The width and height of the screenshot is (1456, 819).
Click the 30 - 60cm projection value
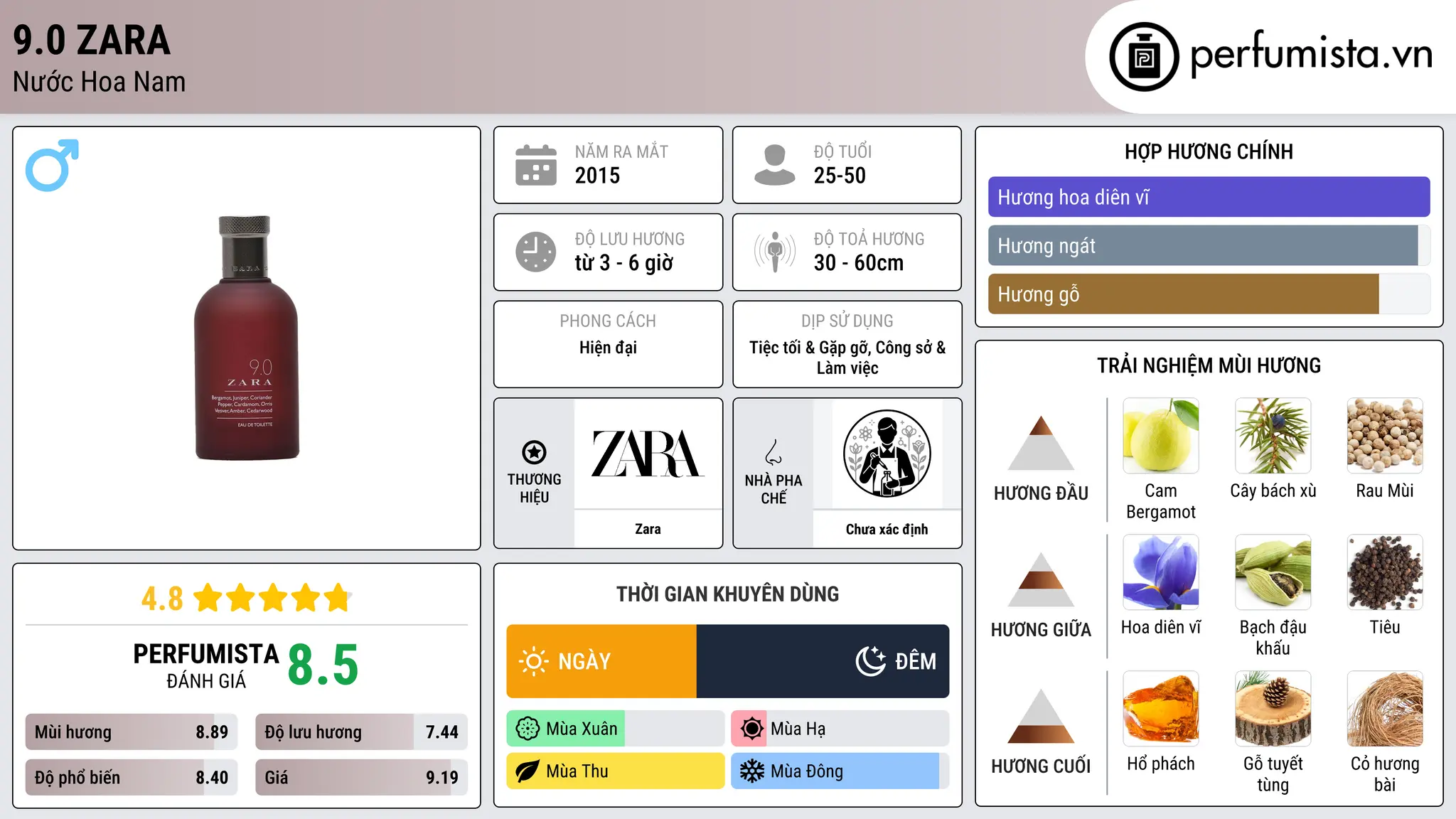(859, 263)
